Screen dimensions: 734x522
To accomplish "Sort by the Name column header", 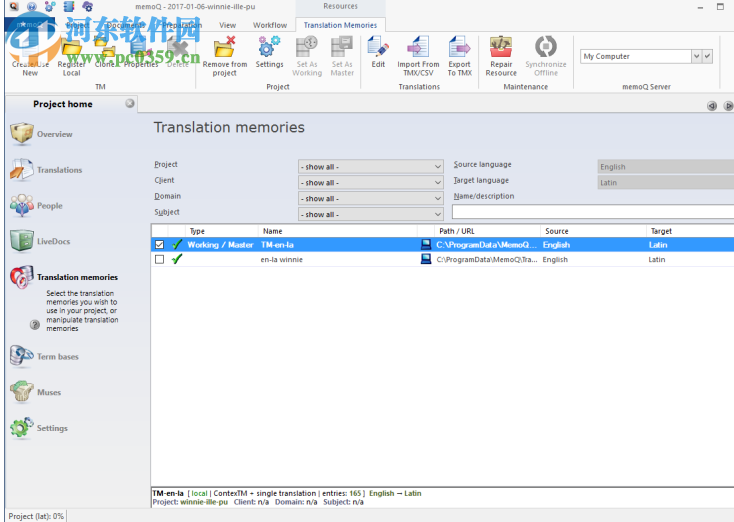I will 337,231.
